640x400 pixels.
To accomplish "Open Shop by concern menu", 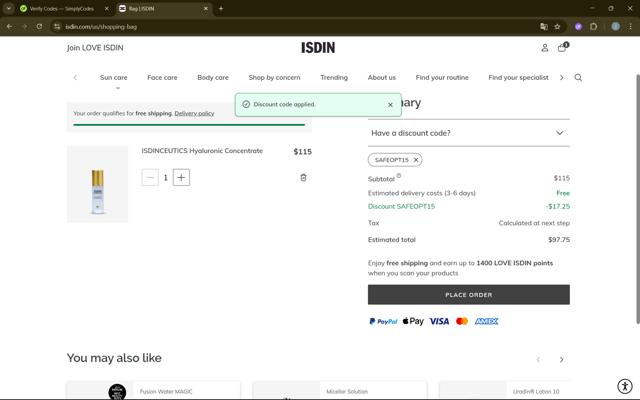I will pos(274,78).
